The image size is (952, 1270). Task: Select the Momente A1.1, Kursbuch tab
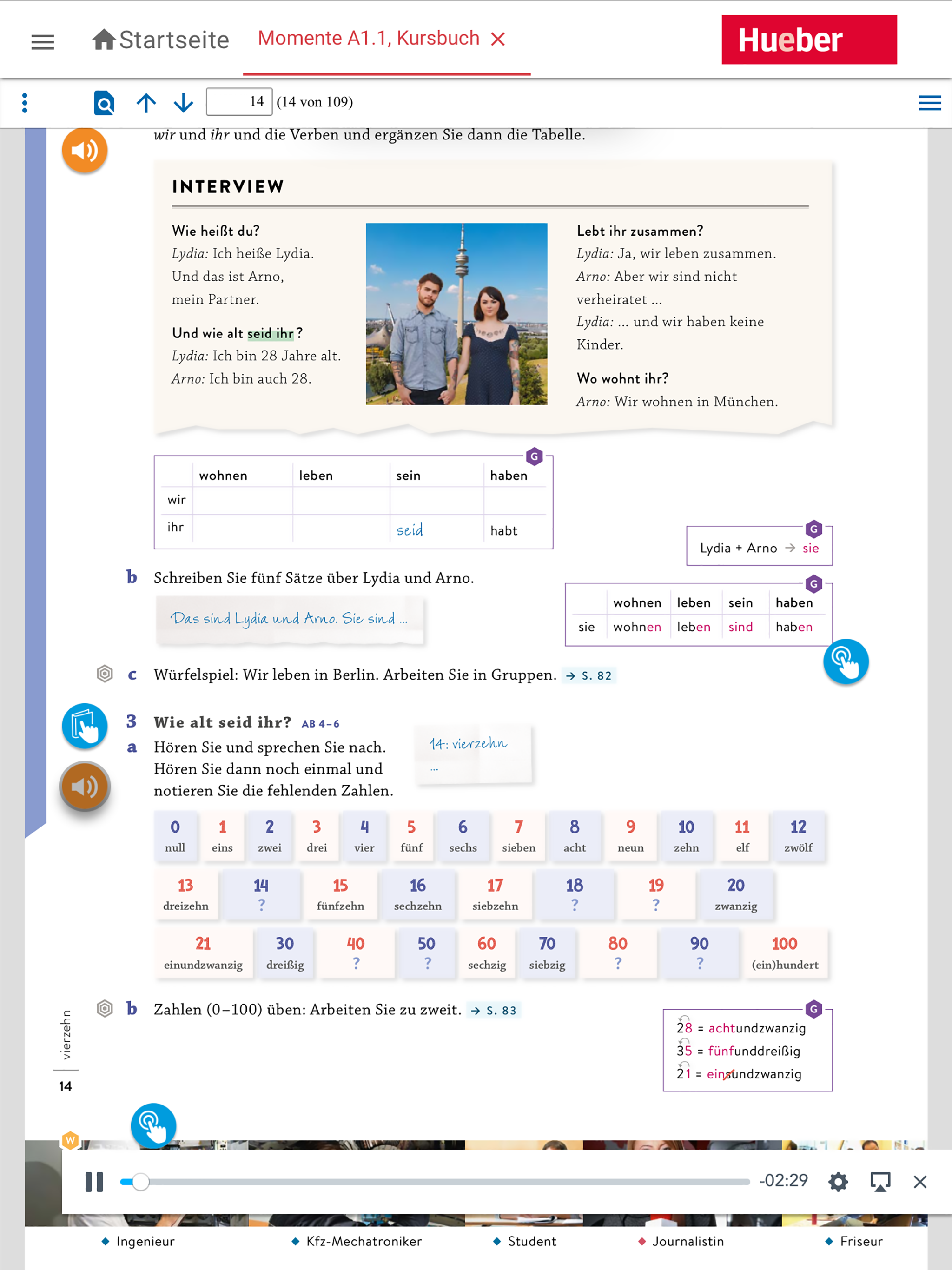pyautogui.click(x=368, y=38)
